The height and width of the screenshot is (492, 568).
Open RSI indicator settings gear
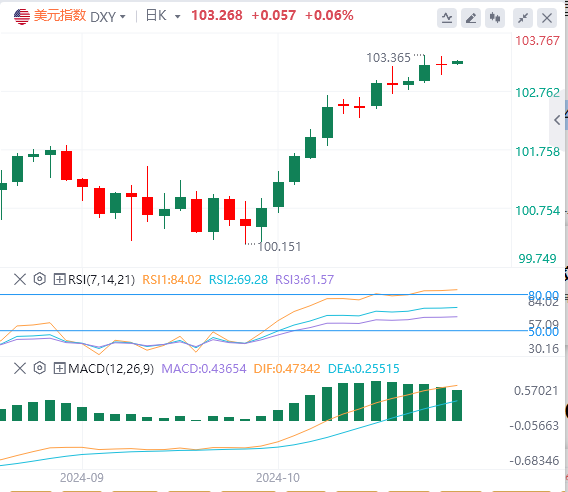click(x=39, y=279)
